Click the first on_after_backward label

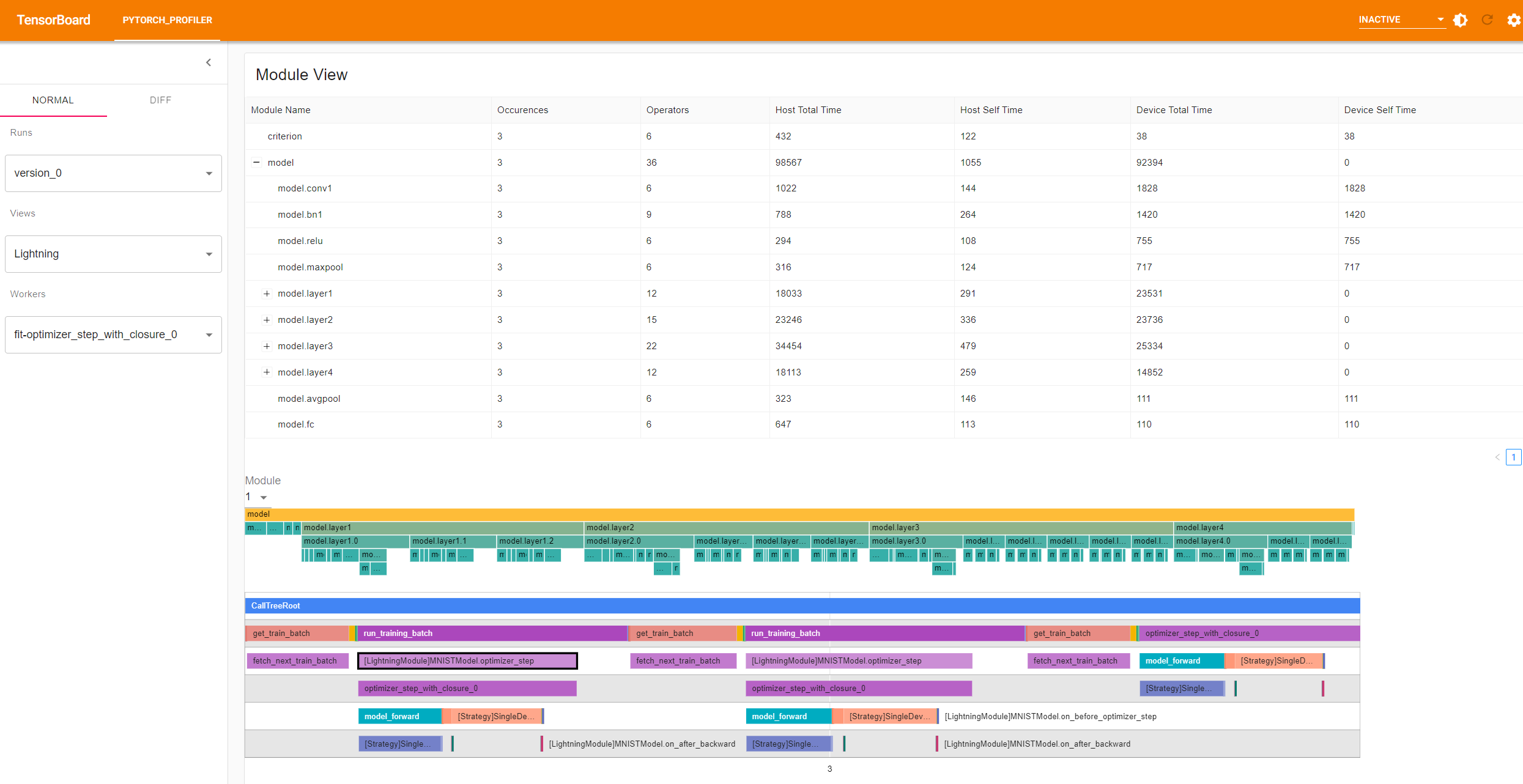point(642,744)
